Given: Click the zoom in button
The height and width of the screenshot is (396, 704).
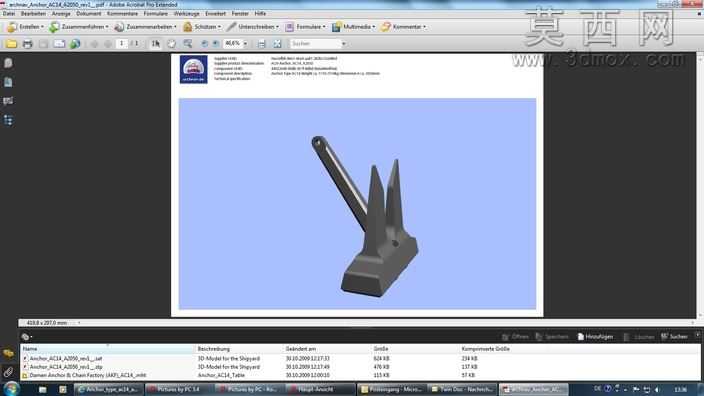Looking at the screenshot, I should click(x=216, y=44).
